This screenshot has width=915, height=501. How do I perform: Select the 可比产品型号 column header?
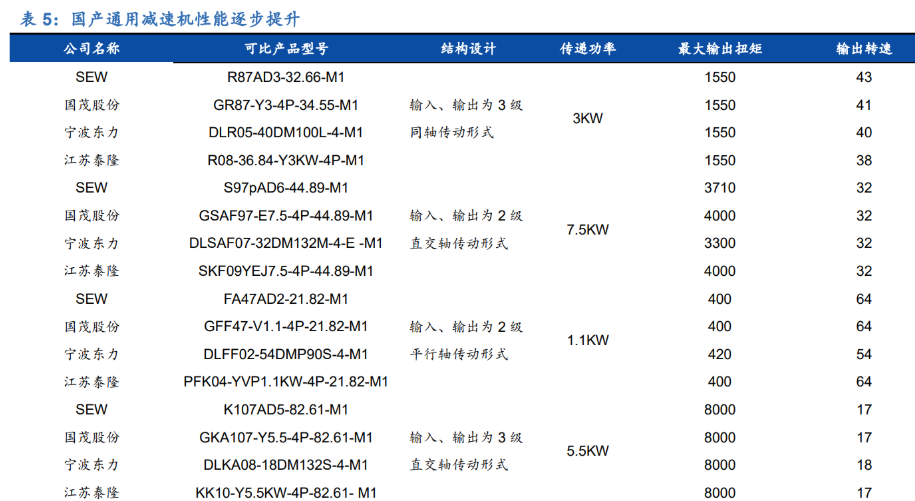pyautogui.click(x=286, y=48)
